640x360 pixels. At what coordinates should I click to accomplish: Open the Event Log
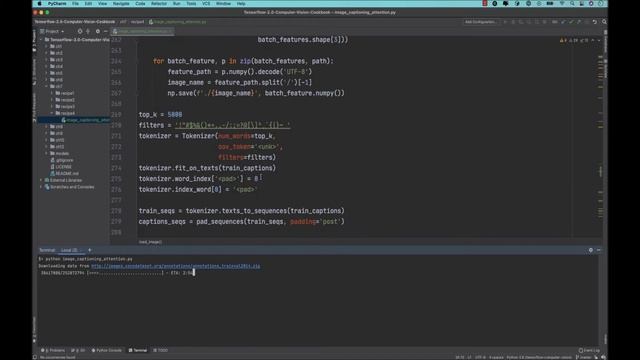589,350
